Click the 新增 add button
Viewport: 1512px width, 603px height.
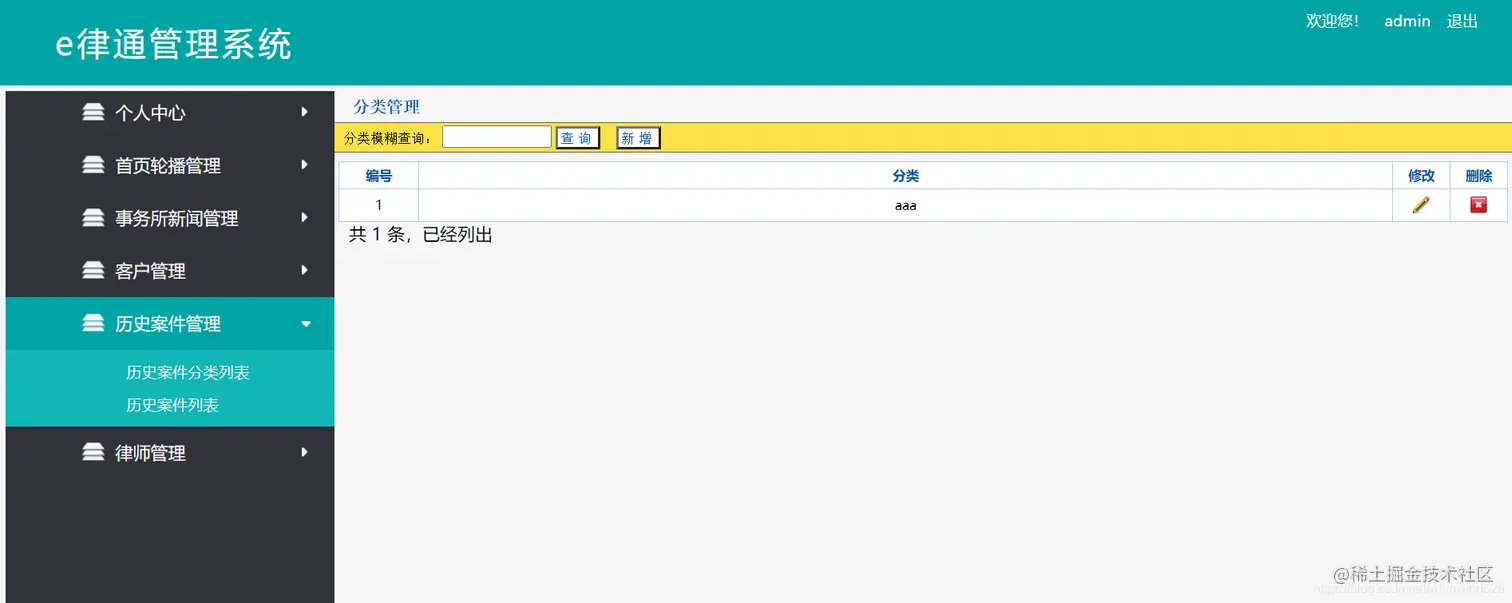(638, 138)
